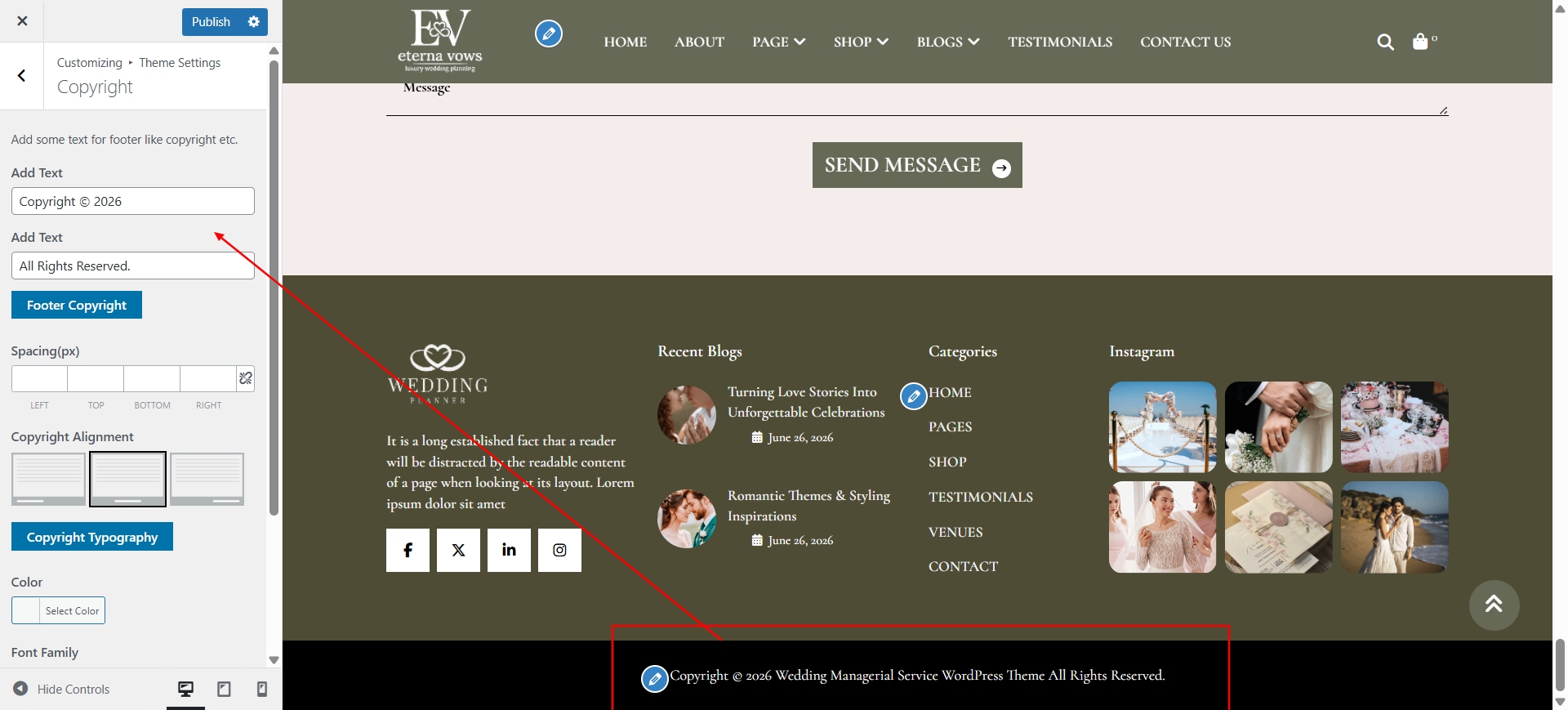Image resolution: width=1568 pixels, height=710 pixels.
Task: Go back with the left chevron arrow
Action: click(x=22, y=76)
